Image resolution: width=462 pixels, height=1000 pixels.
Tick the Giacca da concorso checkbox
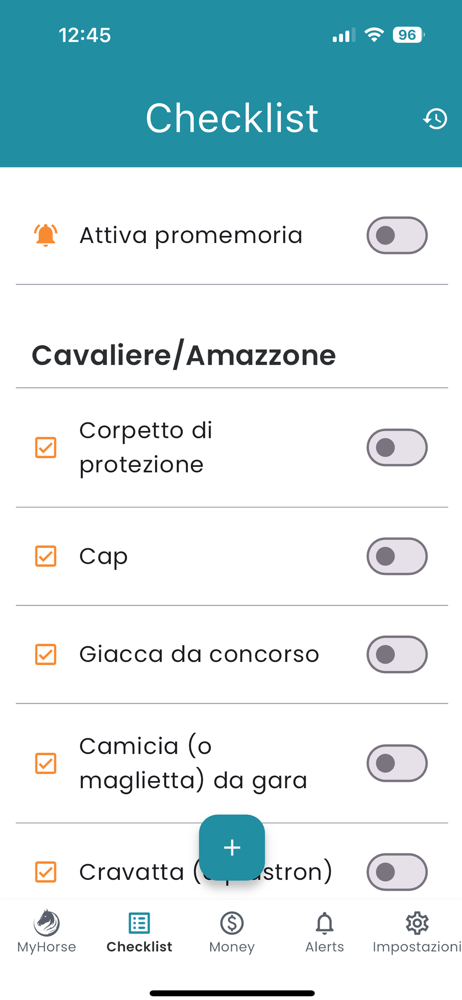45,654
